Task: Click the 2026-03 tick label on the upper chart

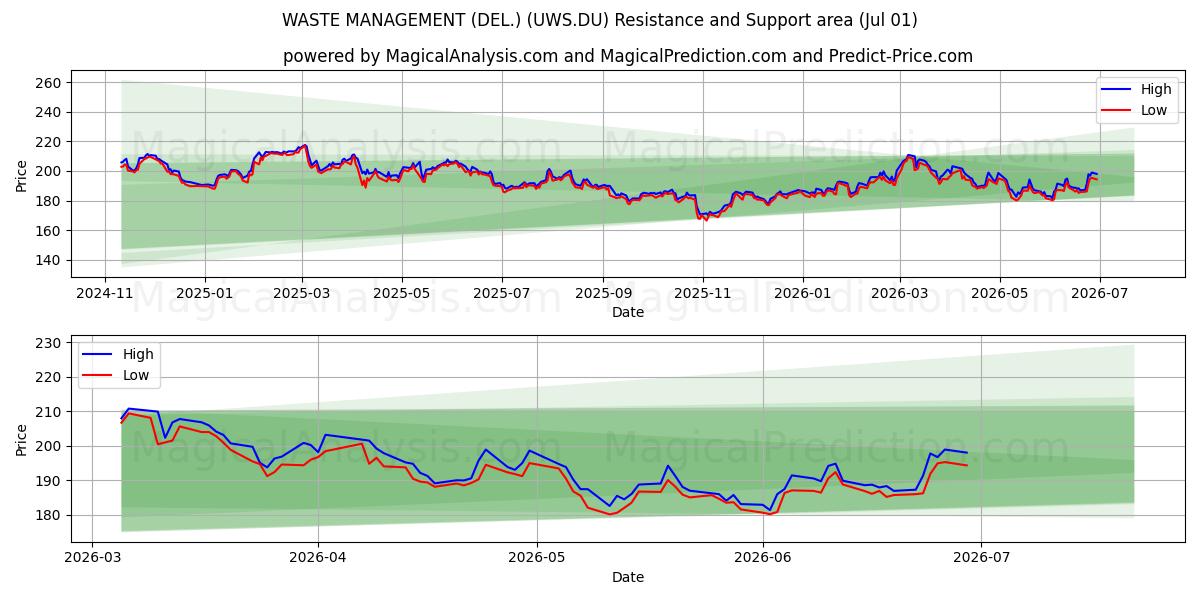Action: (899, 294)
